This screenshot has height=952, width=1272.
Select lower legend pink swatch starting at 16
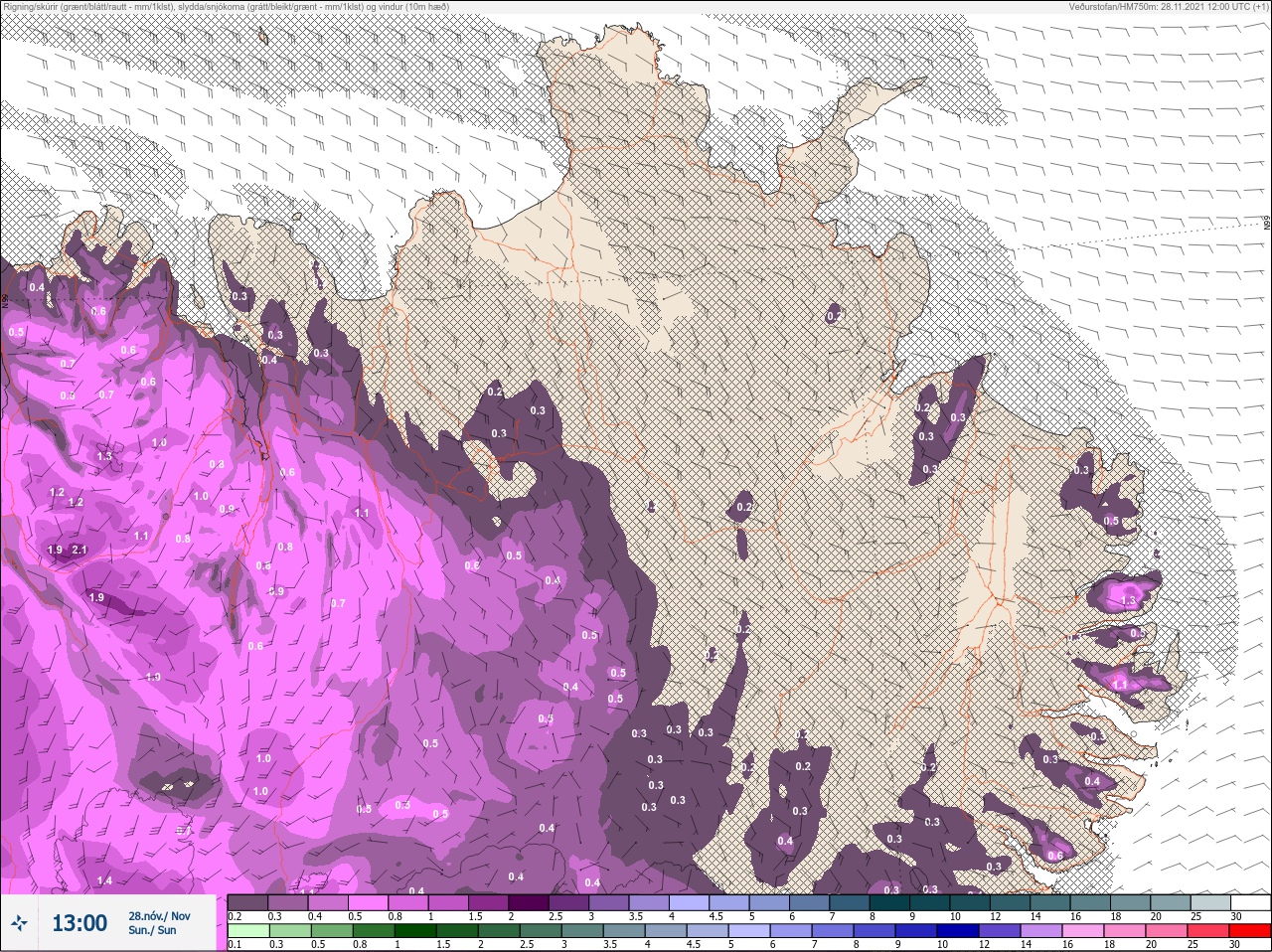pyautogui.click(x=1082, y=931)
